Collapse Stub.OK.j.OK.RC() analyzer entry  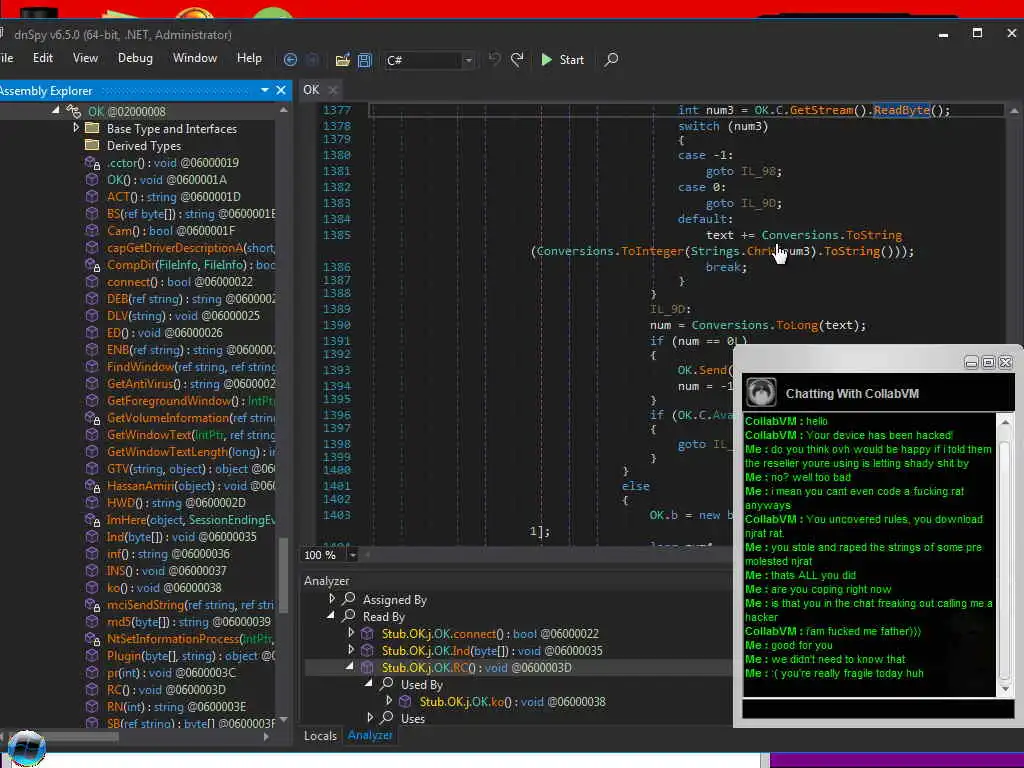[349, 667]
